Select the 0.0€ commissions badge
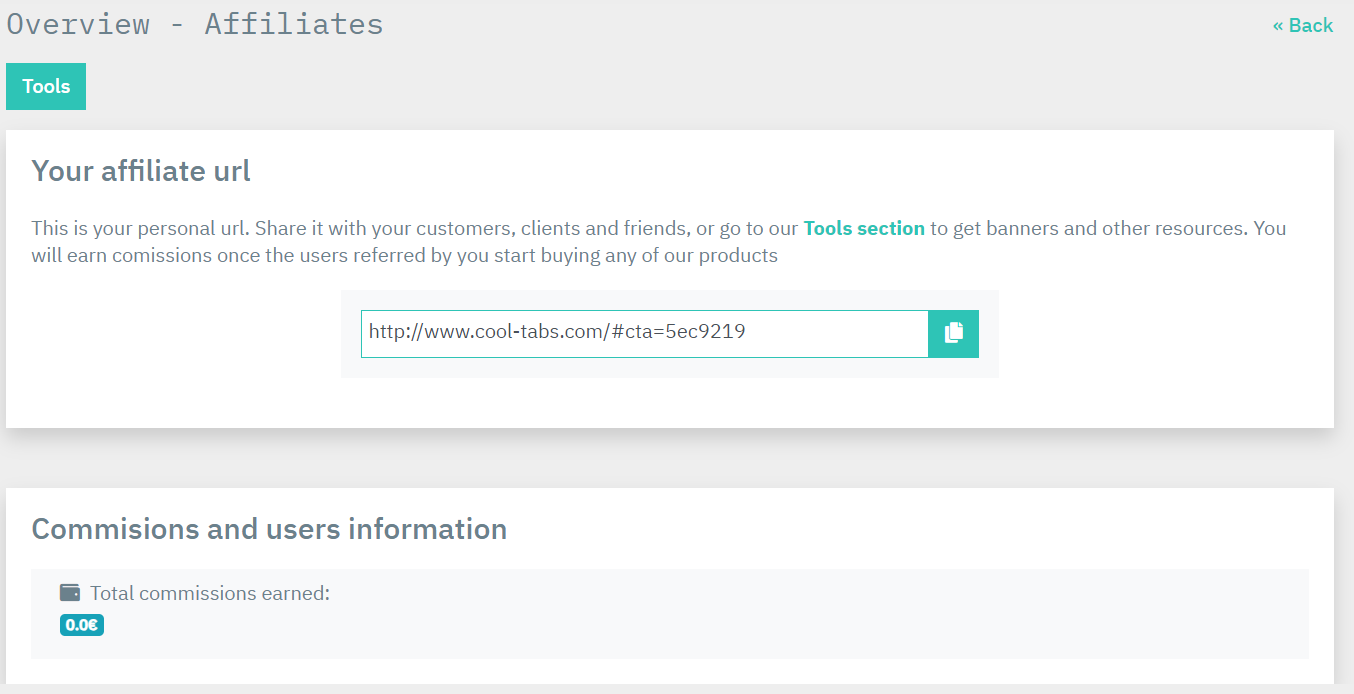The image size is (1354, 694). click(82, 625)
